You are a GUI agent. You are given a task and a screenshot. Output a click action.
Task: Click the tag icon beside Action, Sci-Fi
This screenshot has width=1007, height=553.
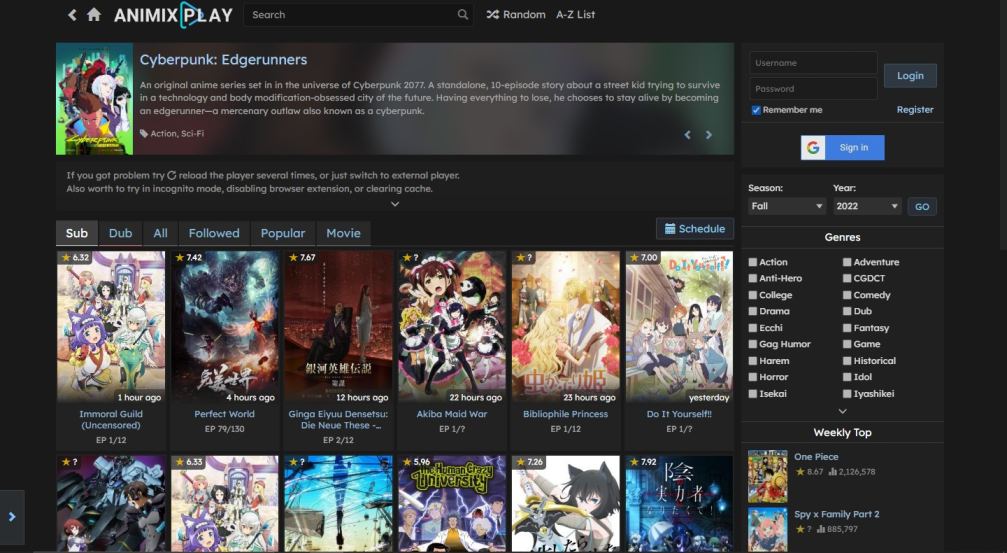point(144,134)
